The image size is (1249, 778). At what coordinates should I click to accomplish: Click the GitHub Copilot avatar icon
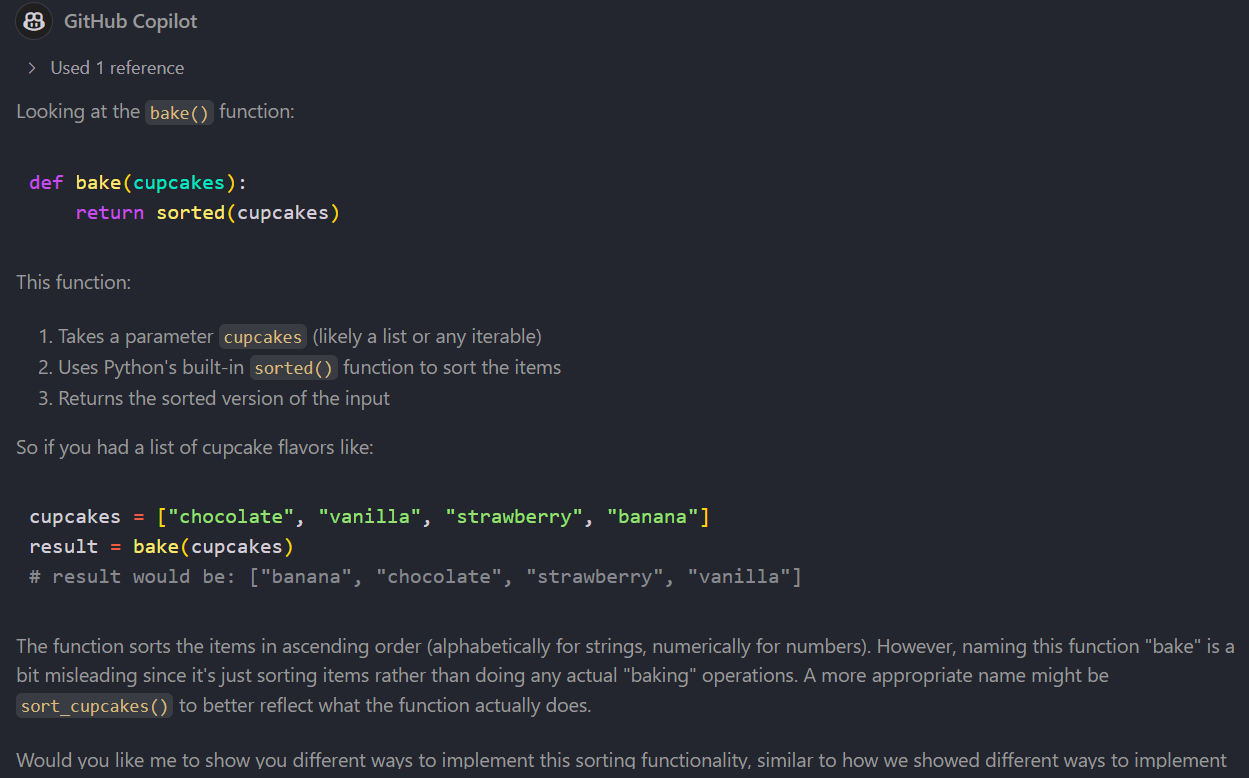(x=34, y=21)
